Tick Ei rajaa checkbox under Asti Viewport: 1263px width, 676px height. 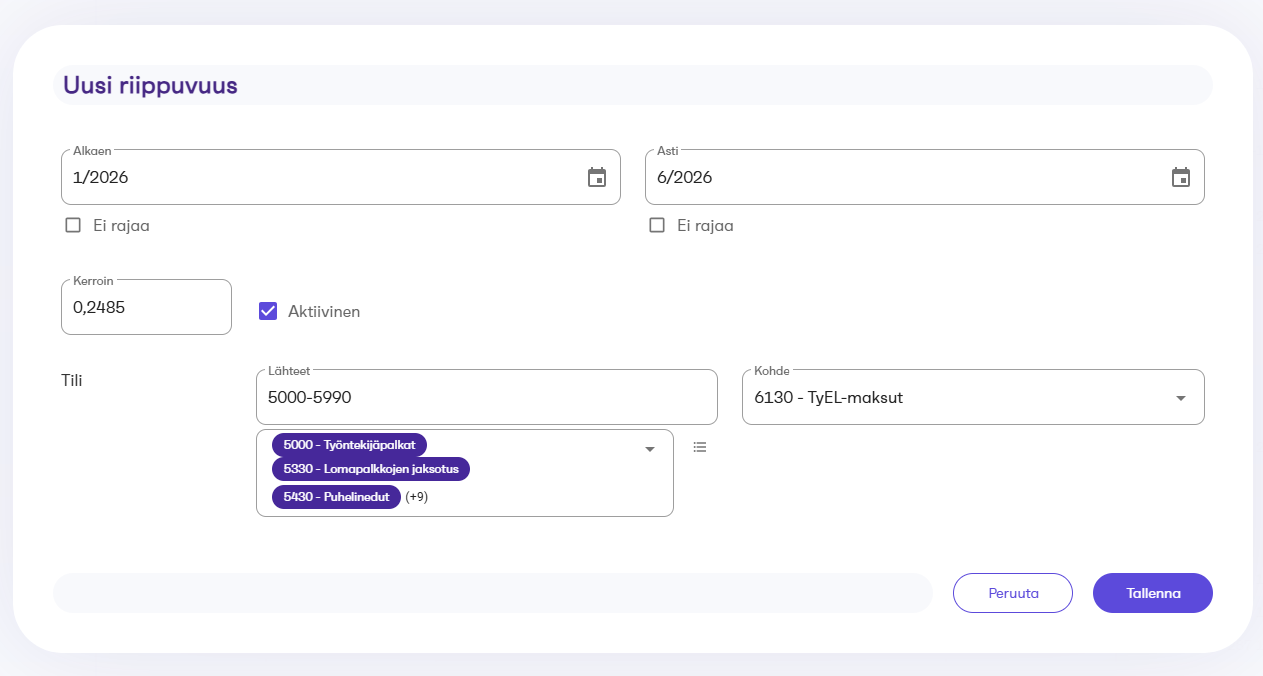[657, 225]
